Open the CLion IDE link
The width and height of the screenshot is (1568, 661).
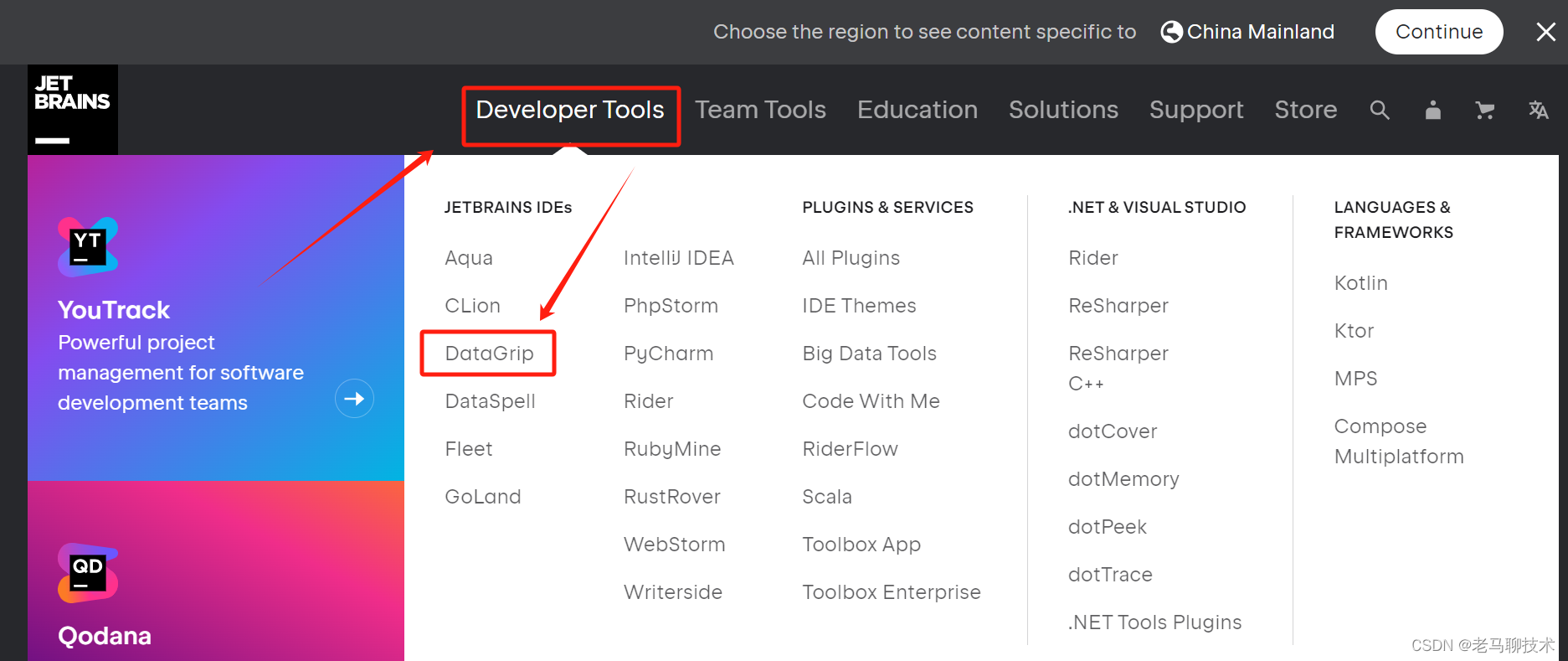click(473, 306)
